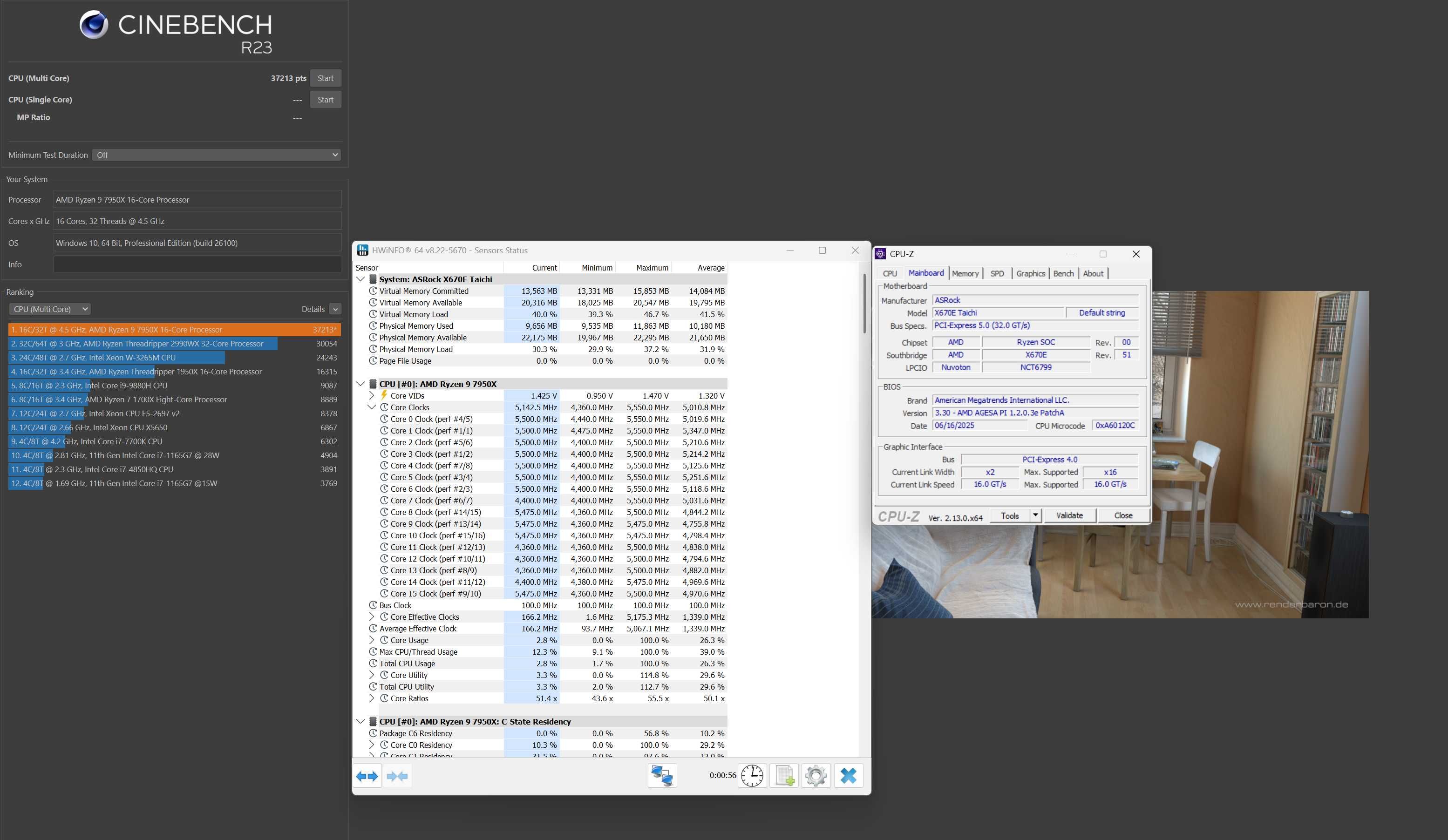Open the CPU-Z Tools dropdown arrow

coord(1035,515)
